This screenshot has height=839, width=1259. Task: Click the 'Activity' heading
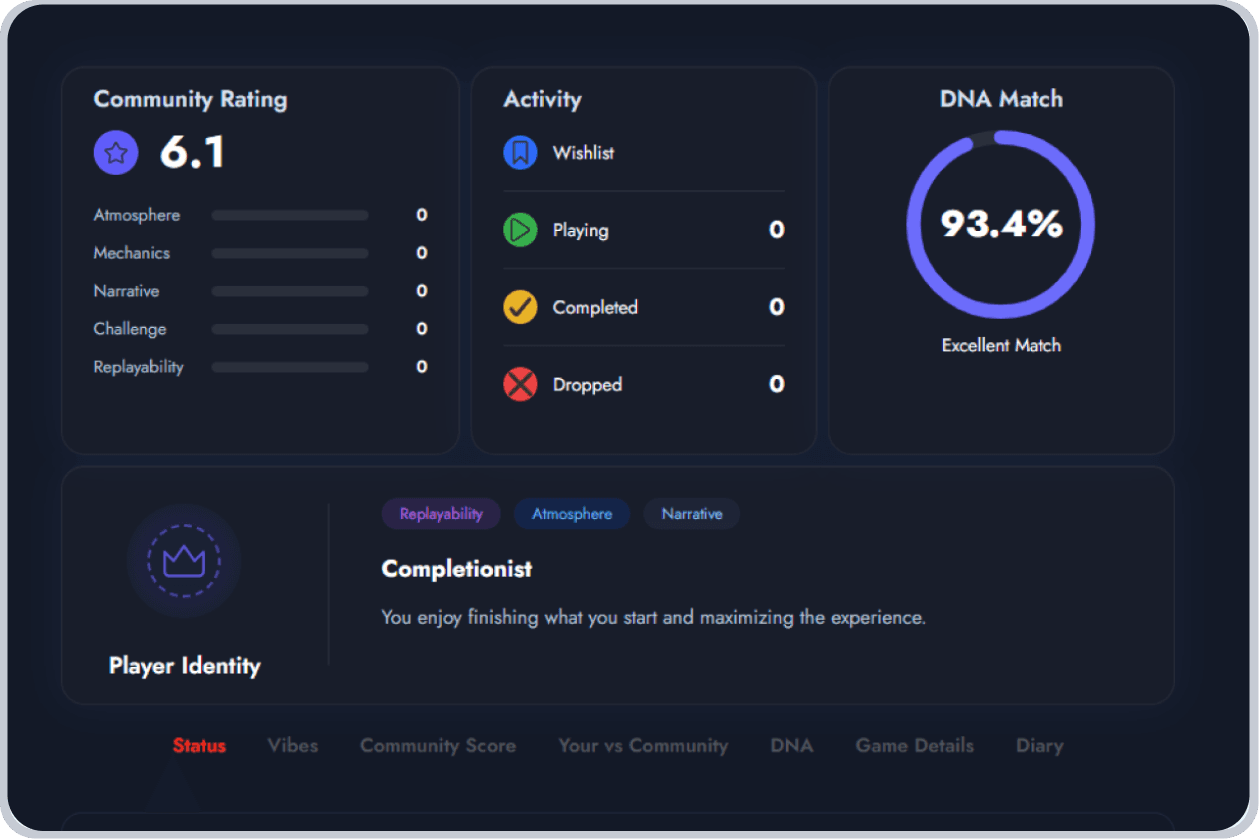[x=542, y=99]
